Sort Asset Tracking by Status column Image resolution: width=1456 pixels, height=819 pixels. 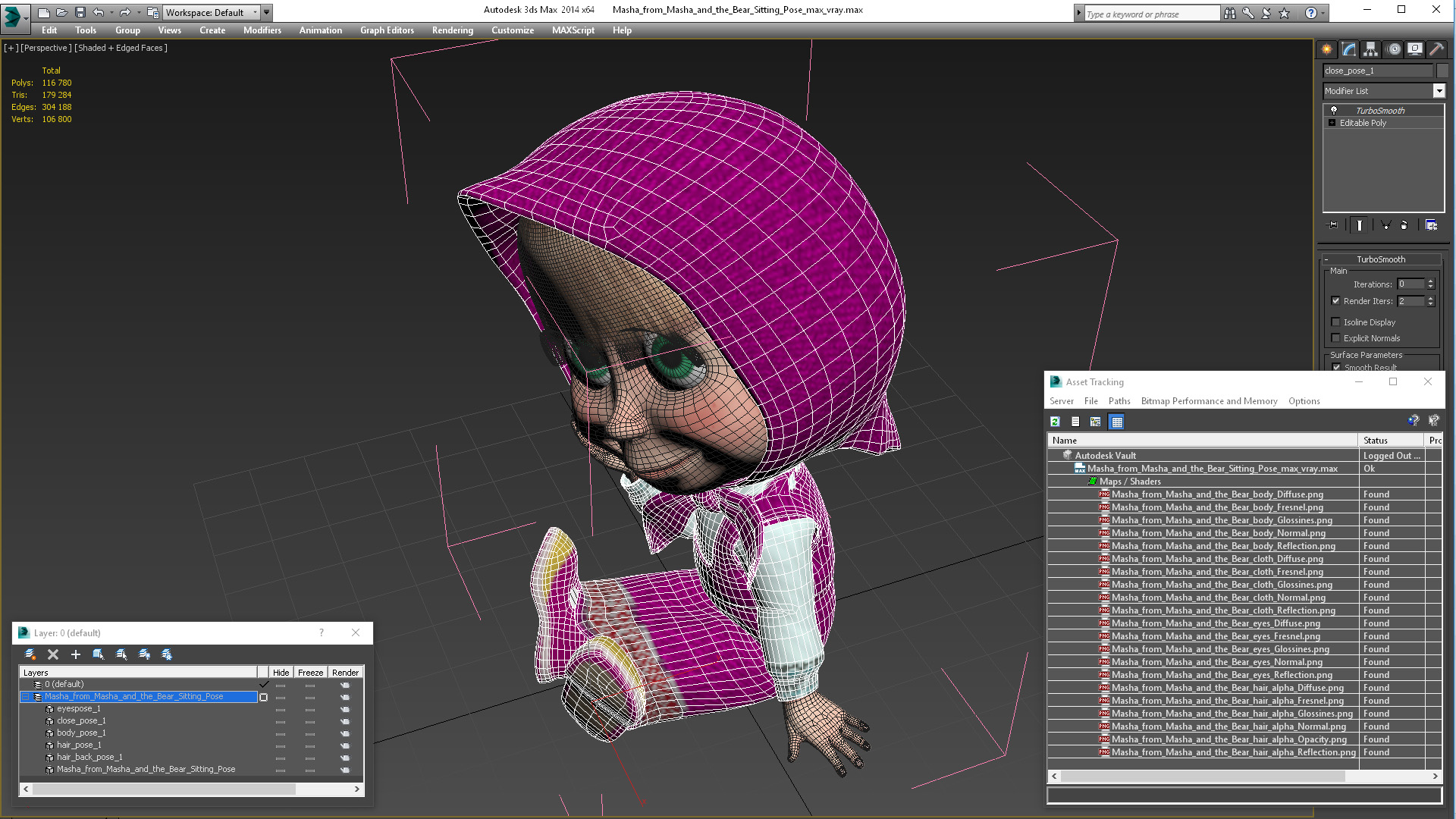click(x=1391, y=441)
